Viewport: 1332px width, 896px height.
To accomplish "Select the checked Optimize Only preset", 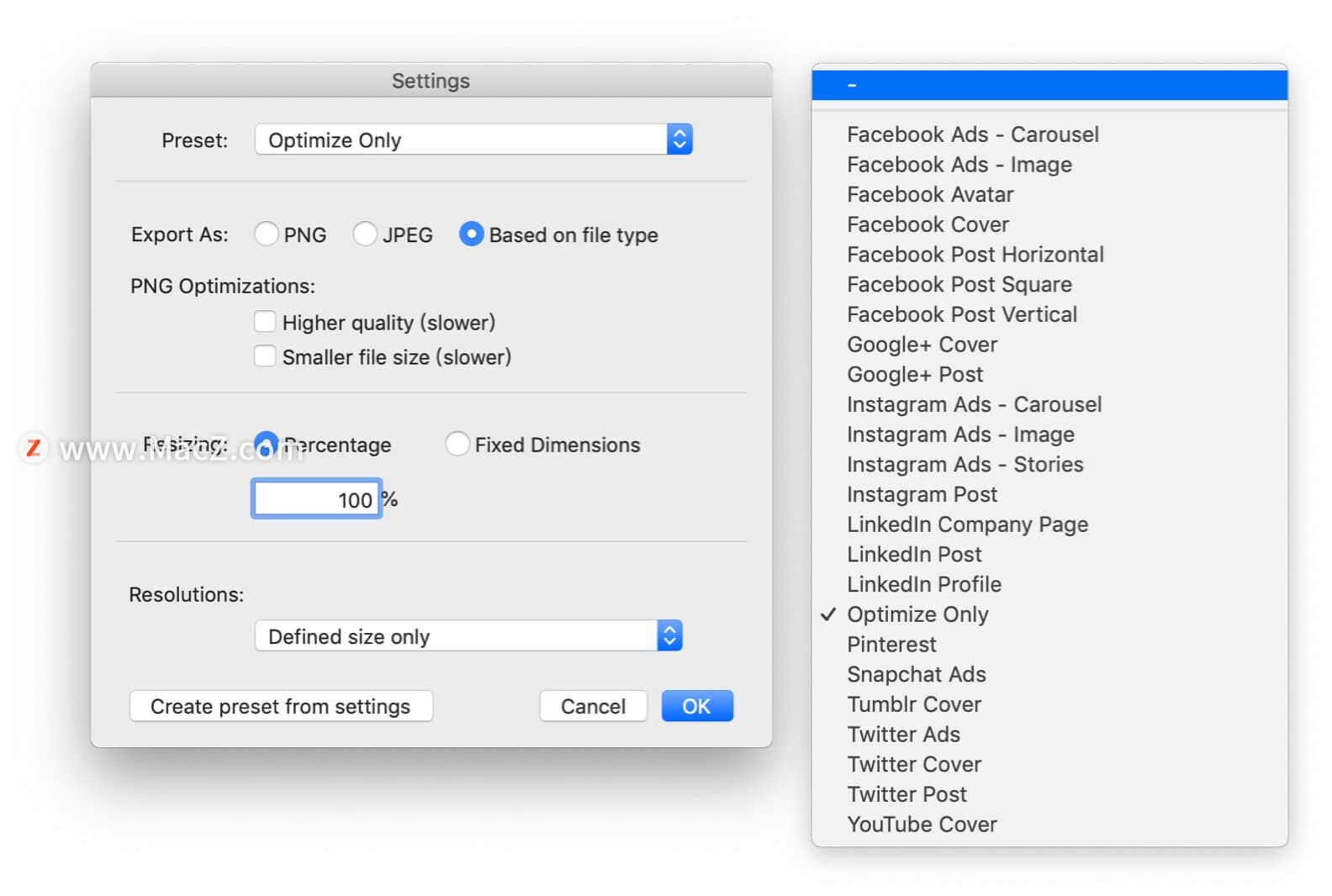I will [x=1049, y=614].
